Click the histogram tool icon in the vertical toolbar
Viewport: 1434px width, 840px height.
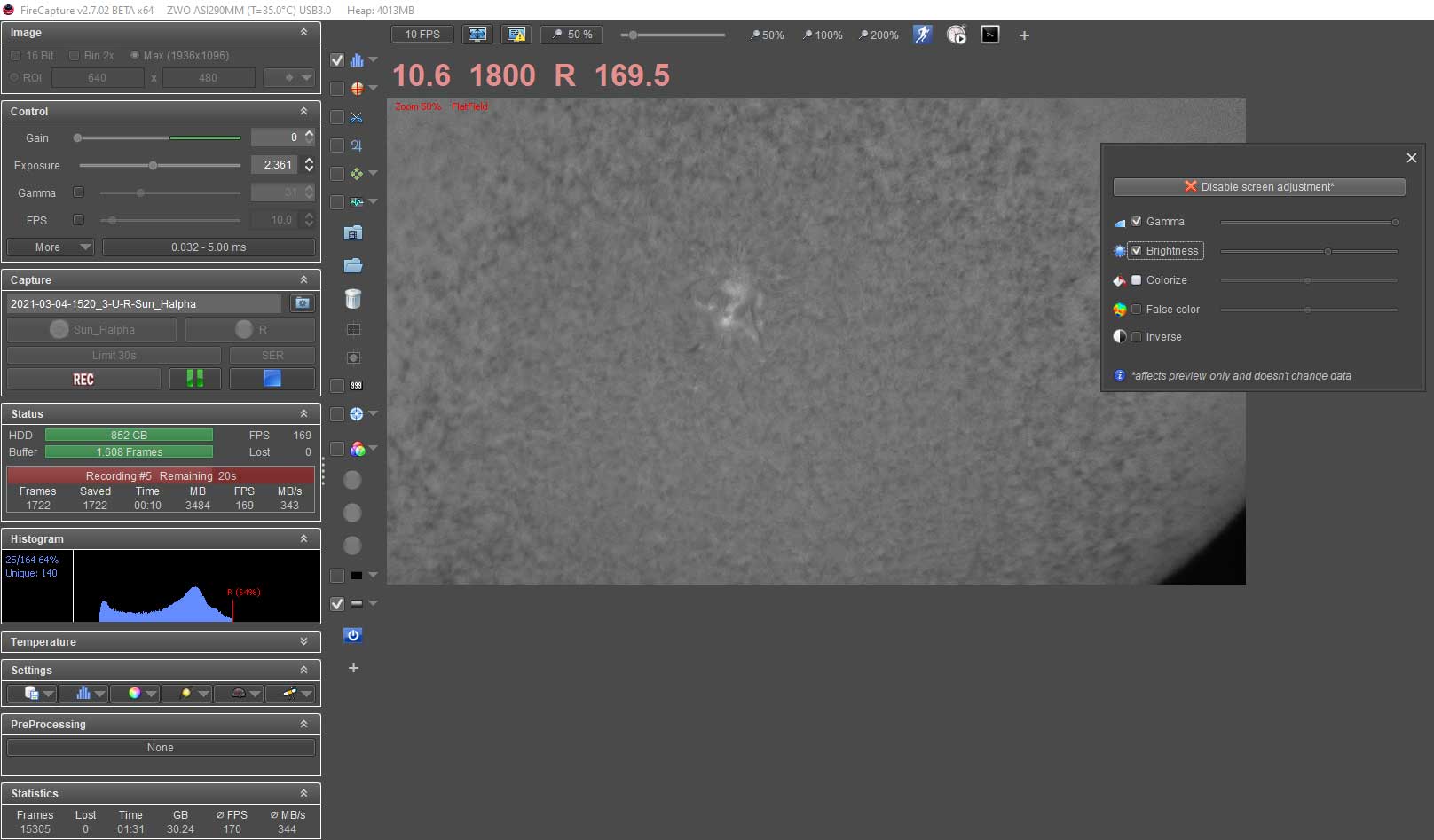click(357, 60)
